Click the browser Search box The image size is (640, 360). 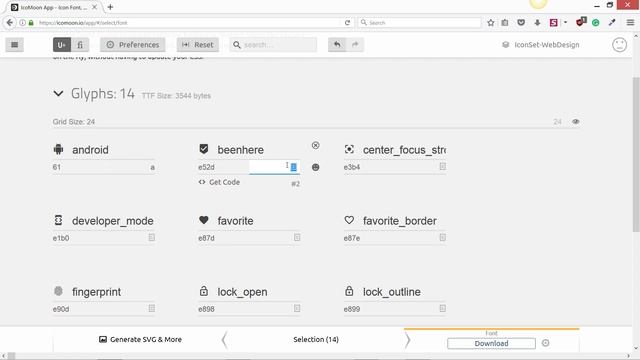click(x=420, y=23)
